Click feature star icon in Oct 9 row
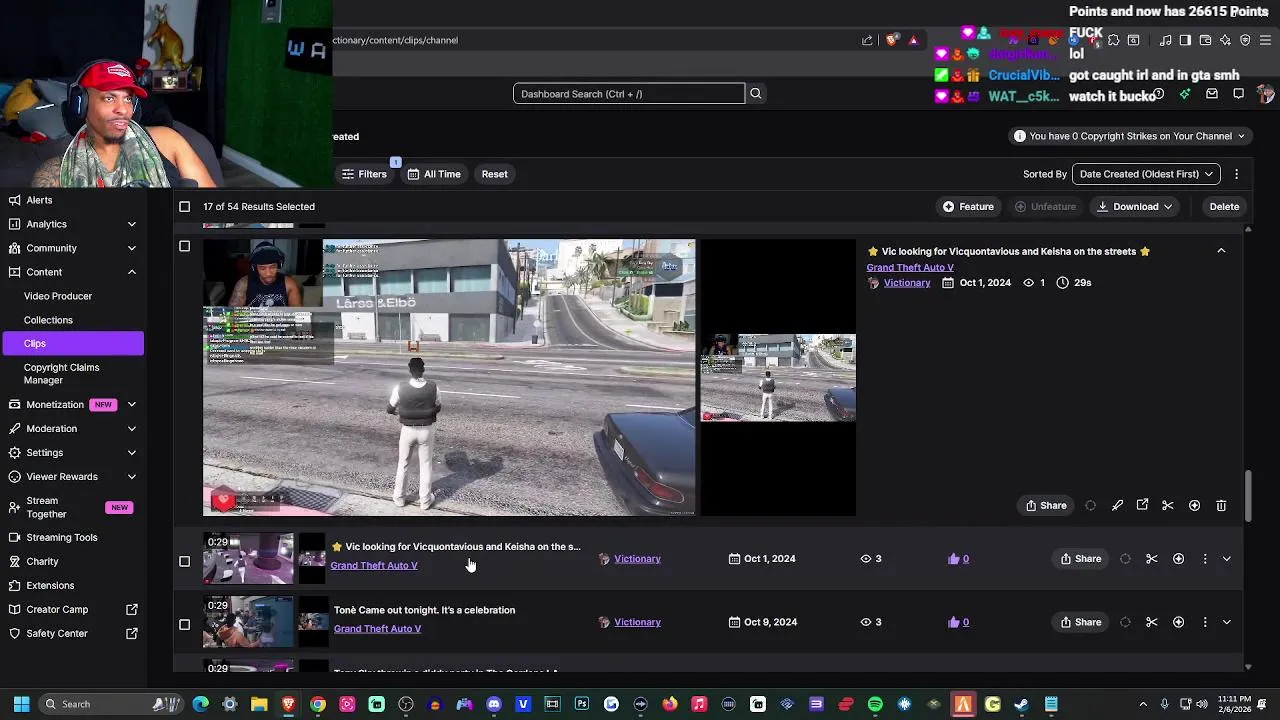This screenshot has width=1280, height=720. 1178,622
